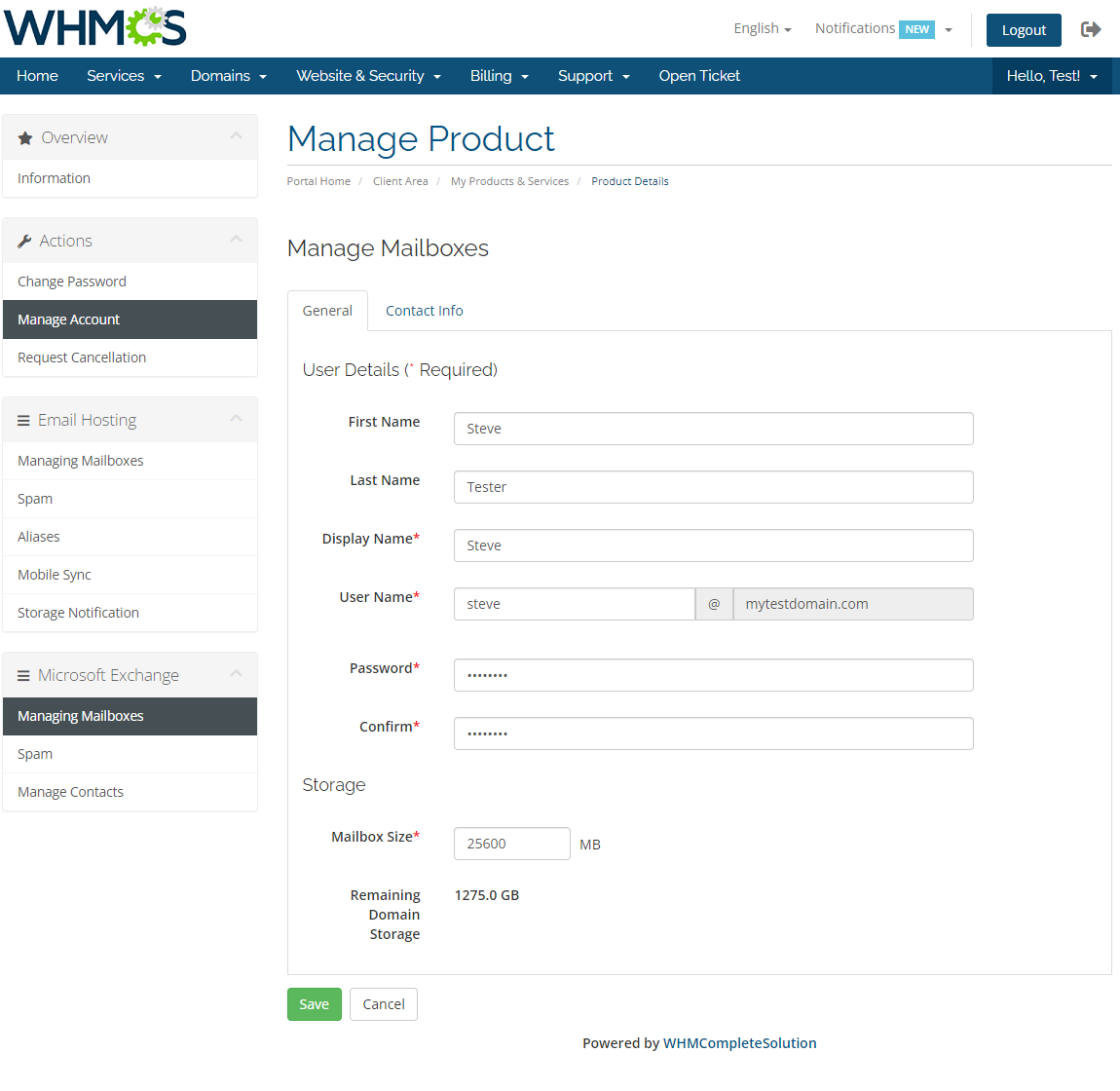Open Information in Overview panel
The width and height of the screenshot is (1120, 1091).
coord(130,178)
